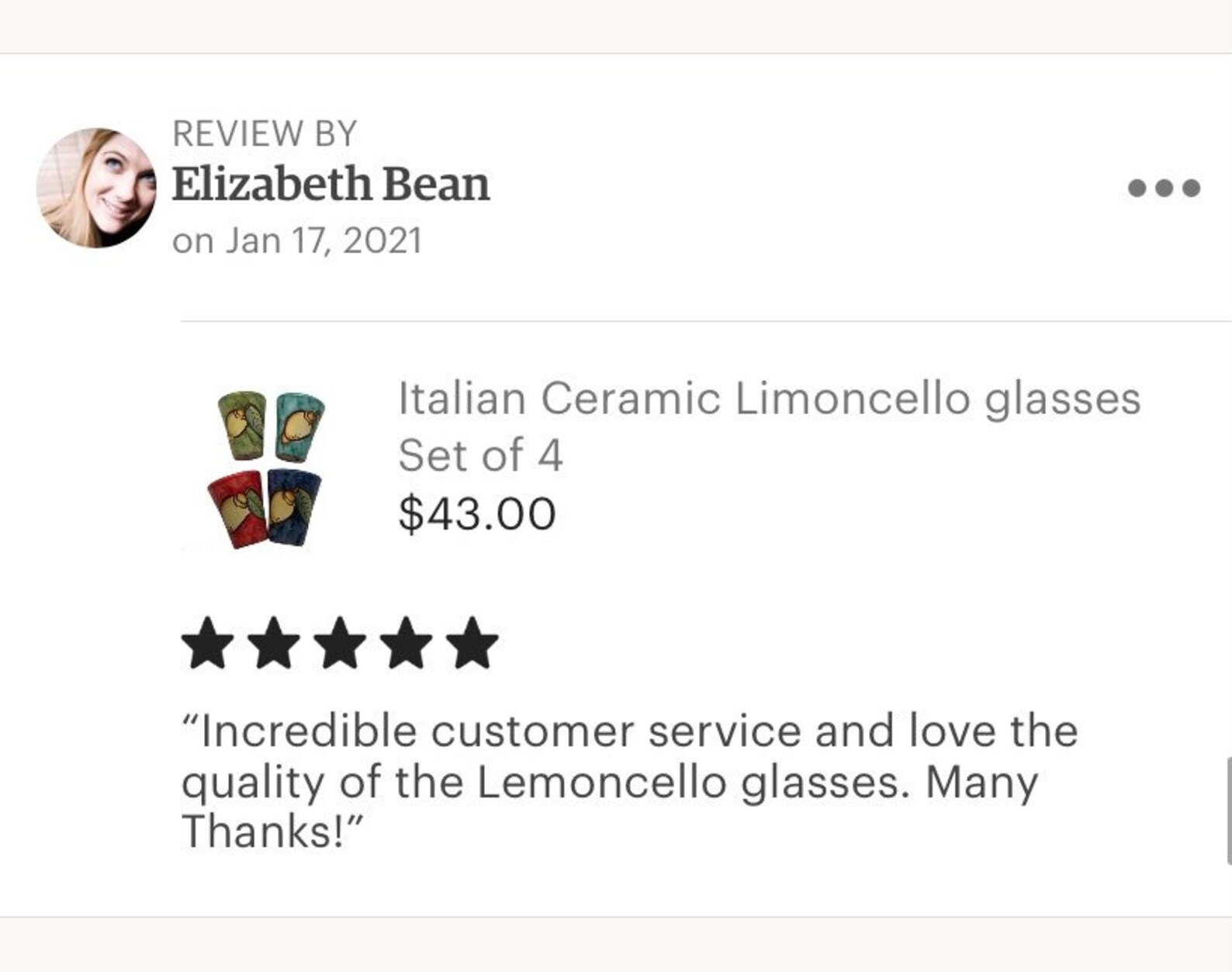Open the three-dot more options menu
Image resolution: width=1232 pixels, height=972 pixels.
[1164, 188]
